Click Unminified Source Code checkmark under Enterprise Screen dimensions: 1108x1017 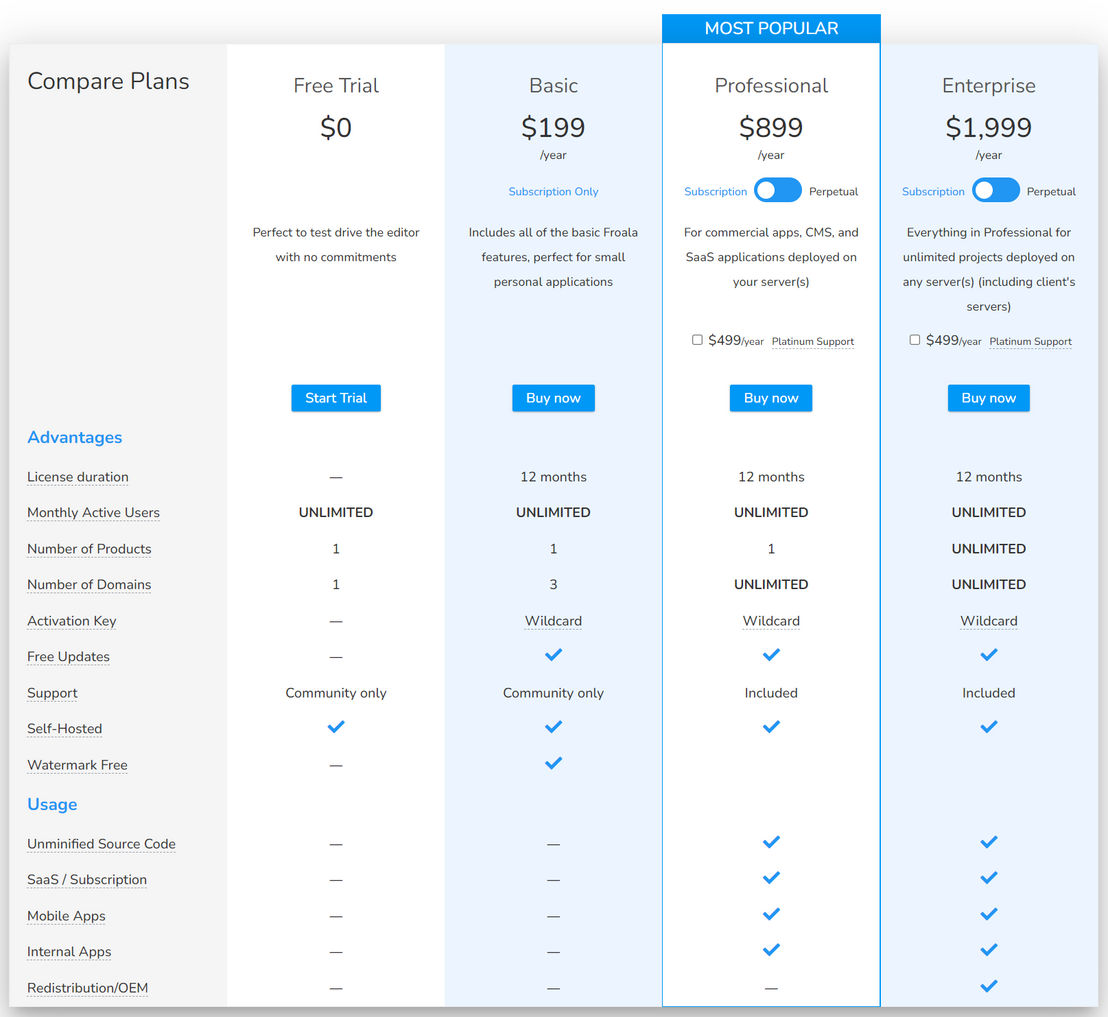click(x=989, y=842)
